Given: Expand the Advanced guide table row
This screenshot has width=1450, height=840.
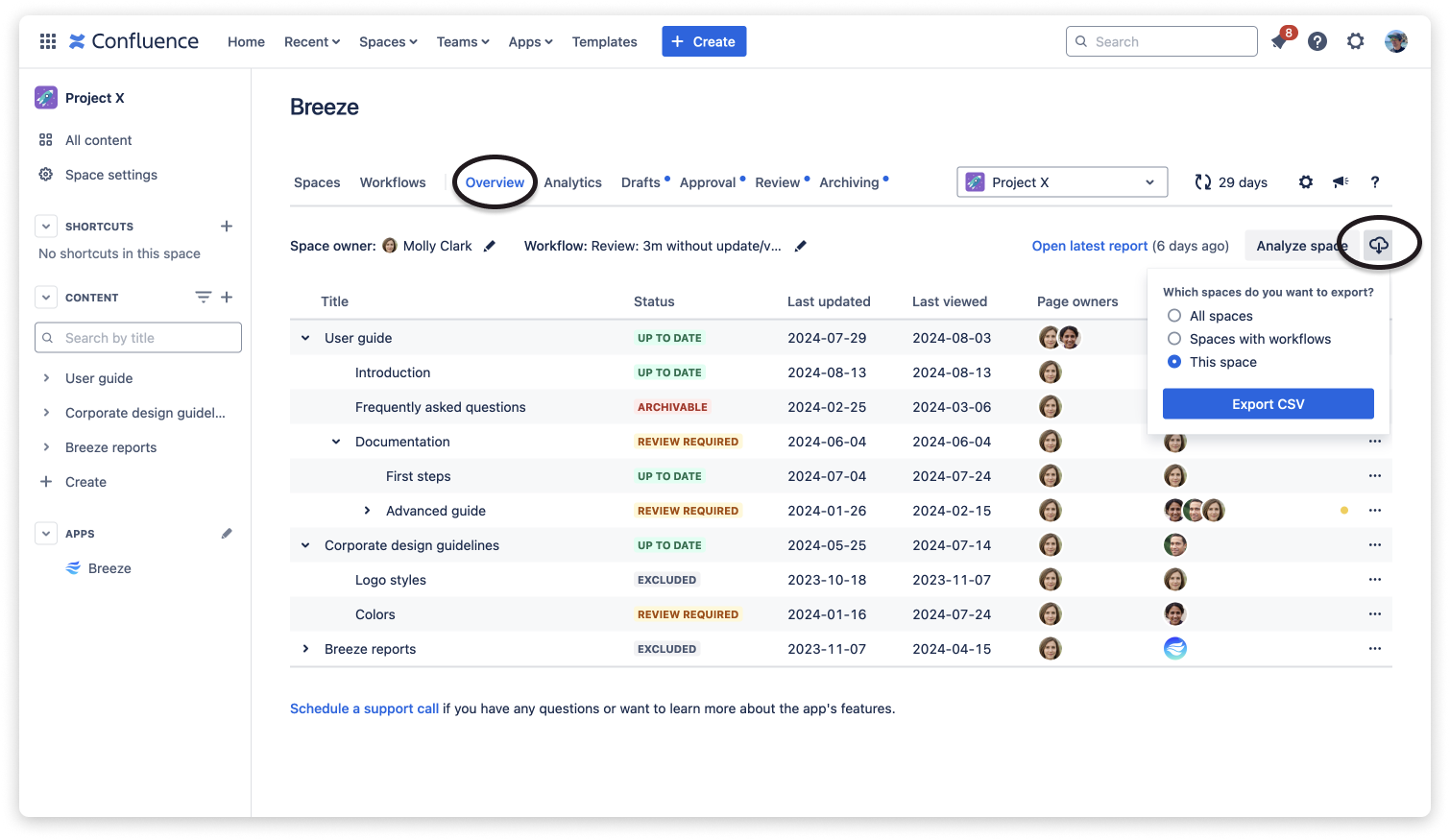Looking at the screenshot, I should tap(367, 511).
